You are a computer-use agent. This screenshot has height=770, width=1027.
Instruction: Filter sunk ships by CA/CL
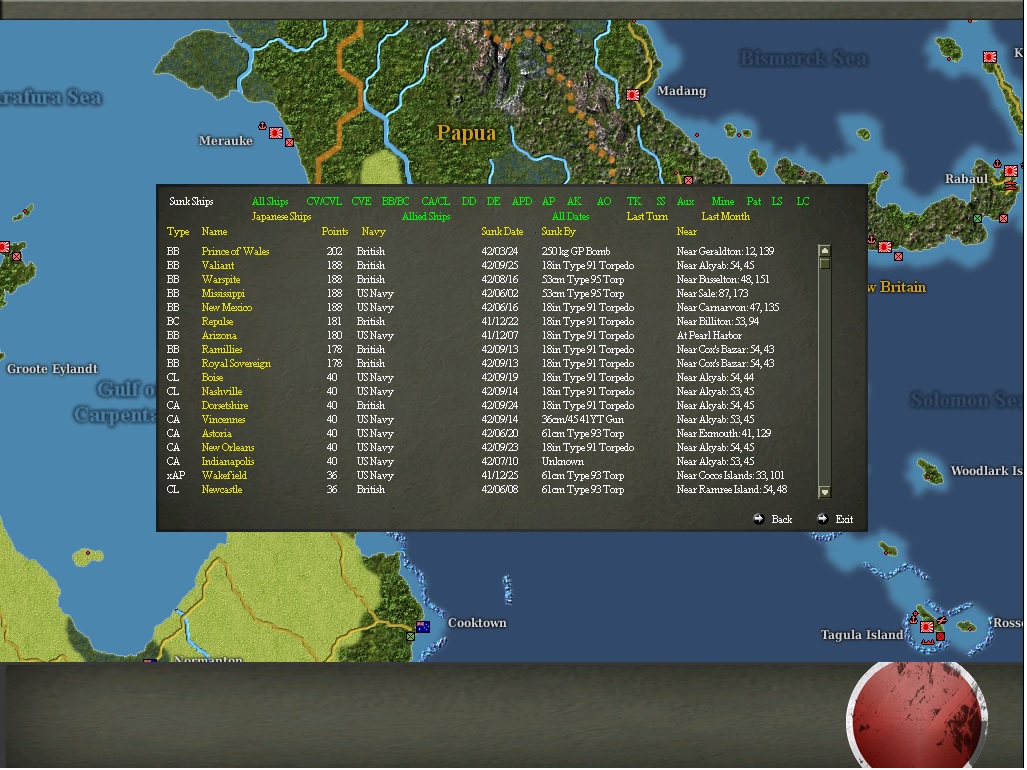(436, 201)
